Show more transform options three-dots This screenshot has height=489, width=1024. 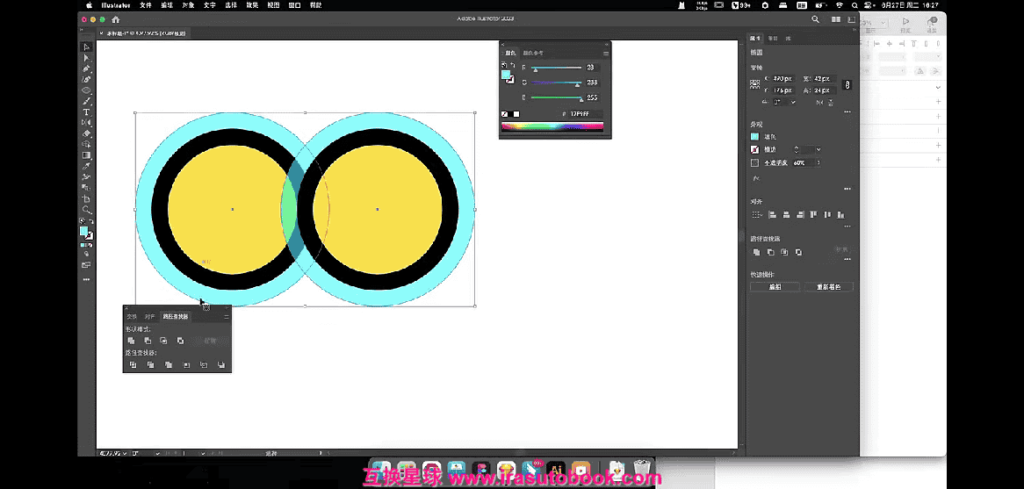[847, 112]
